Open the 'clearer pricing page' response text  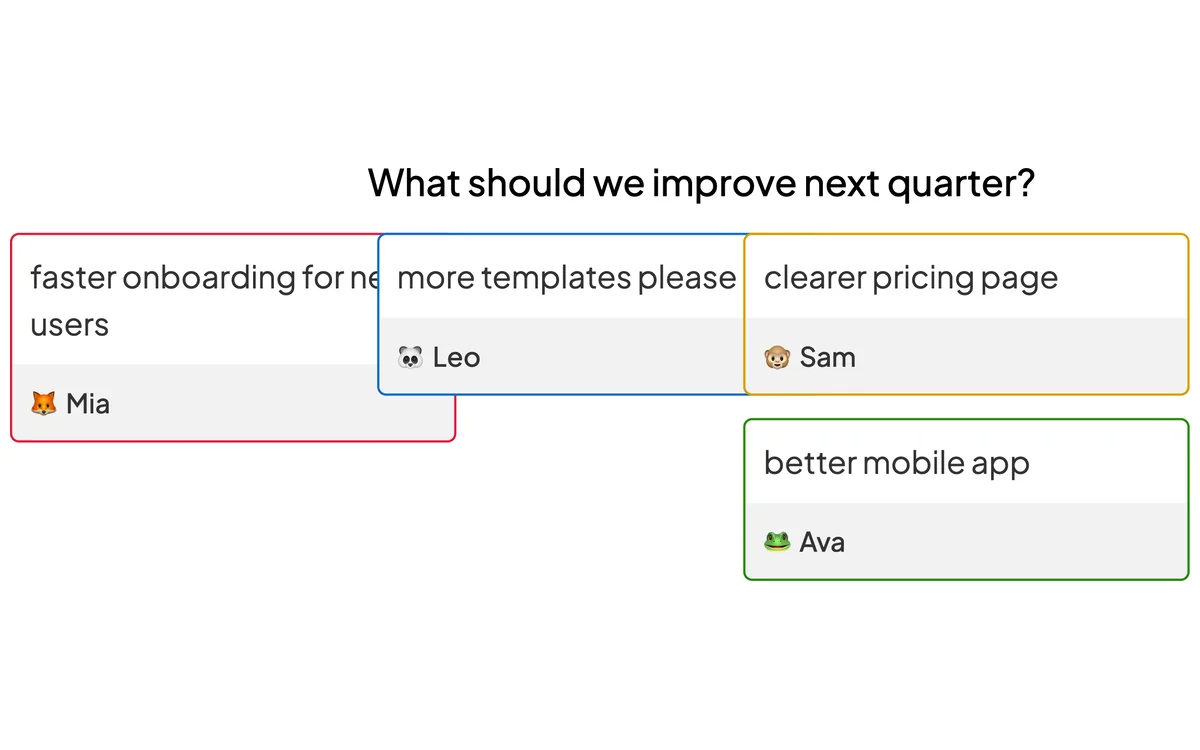click(x=910, y=278)
